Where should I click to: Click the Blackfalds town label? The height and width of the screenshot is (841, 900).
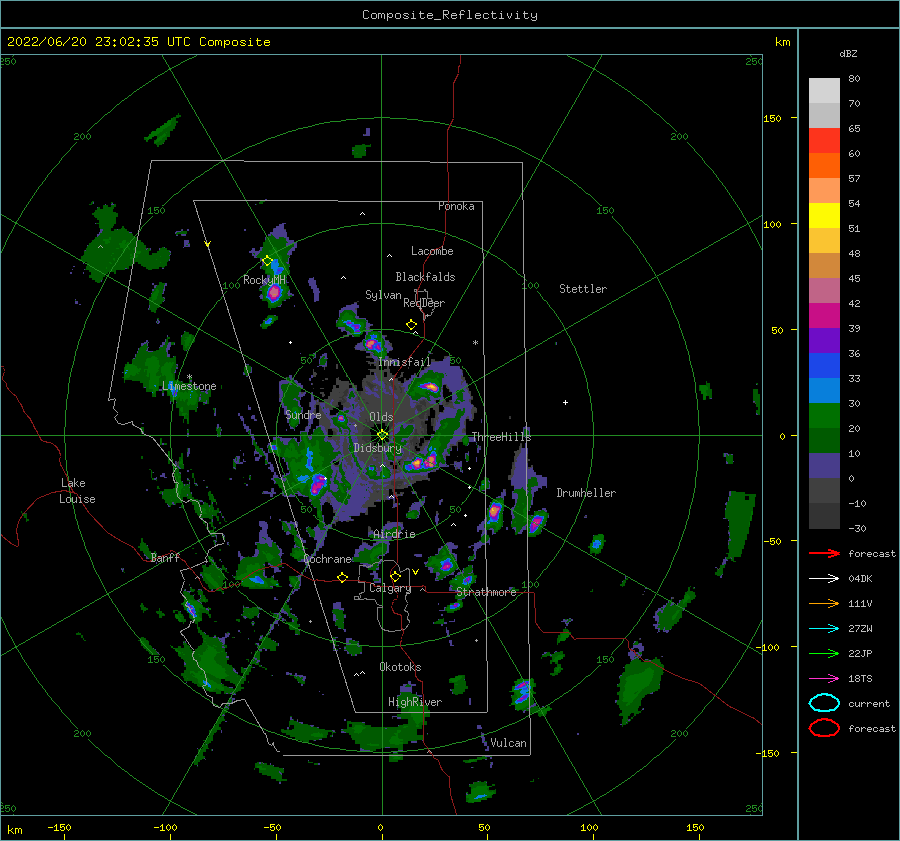[425, 277]
